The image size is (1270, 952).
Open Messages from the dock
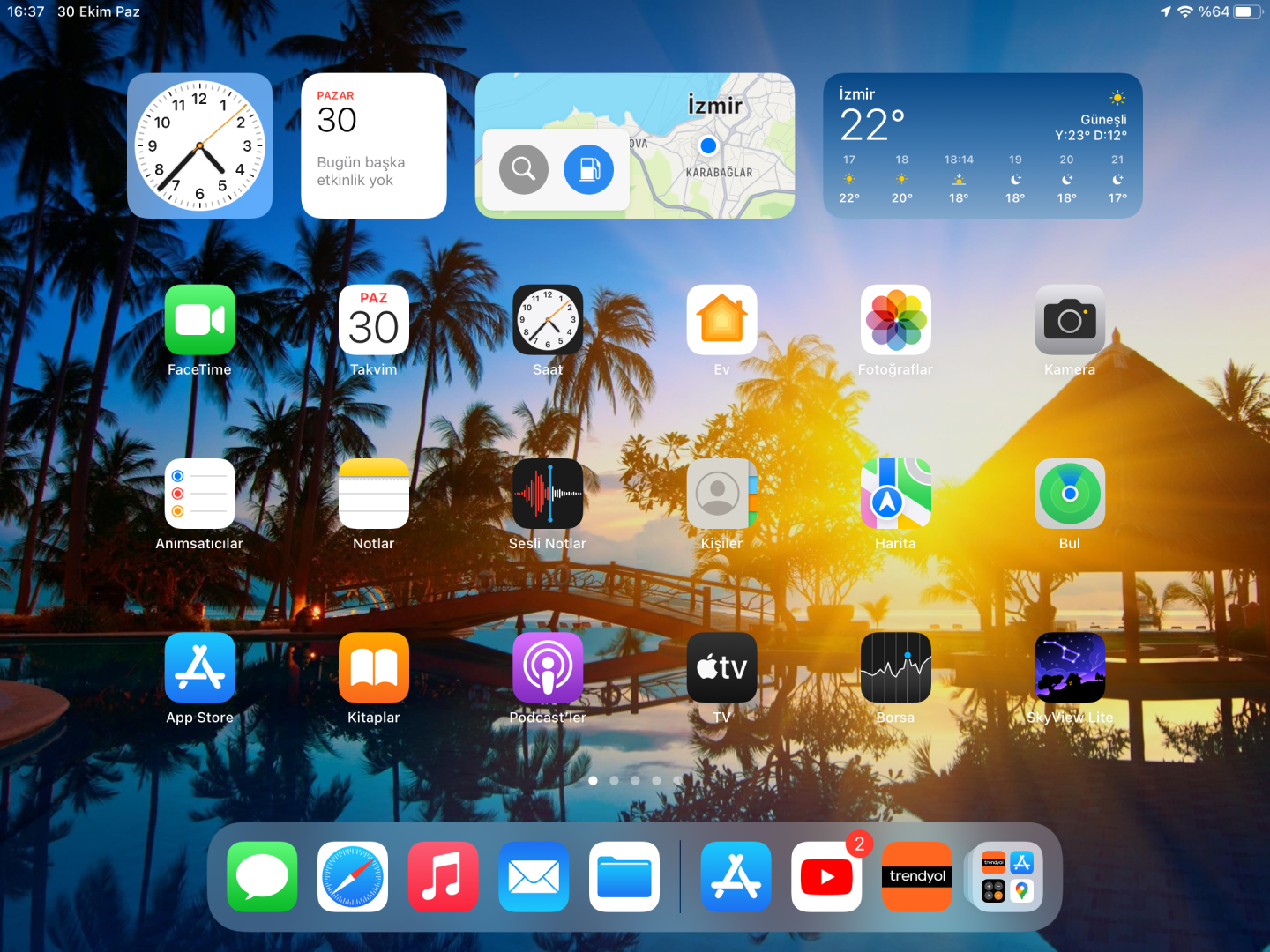[262, 877]
